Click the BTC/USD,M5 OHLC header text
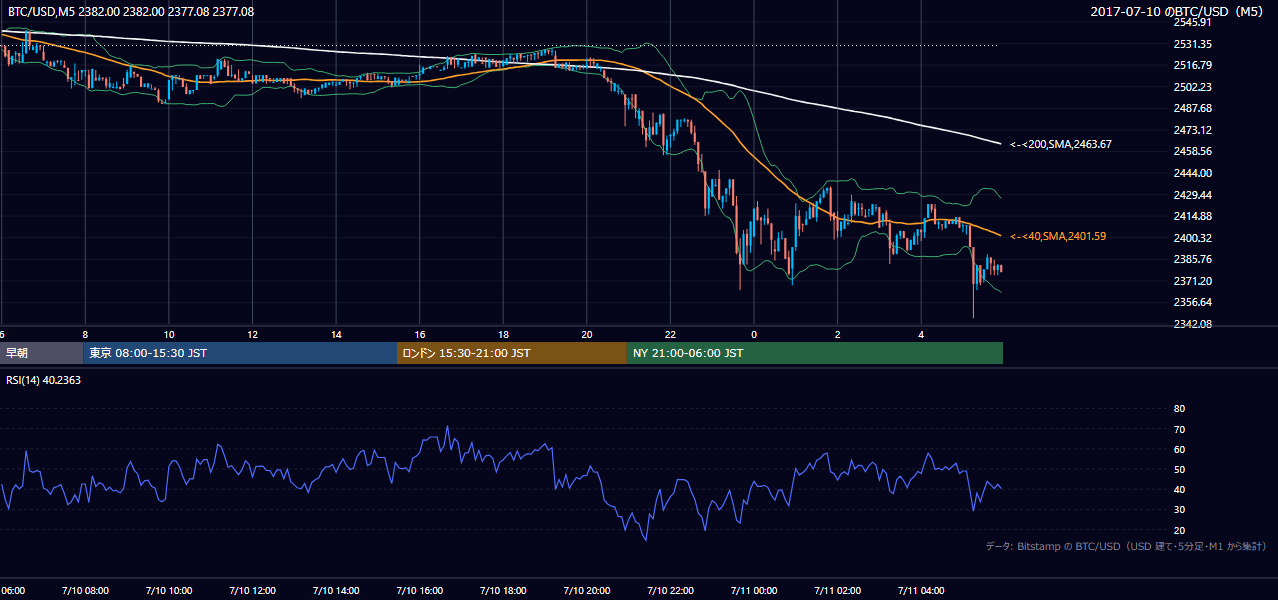 point(130,11)
